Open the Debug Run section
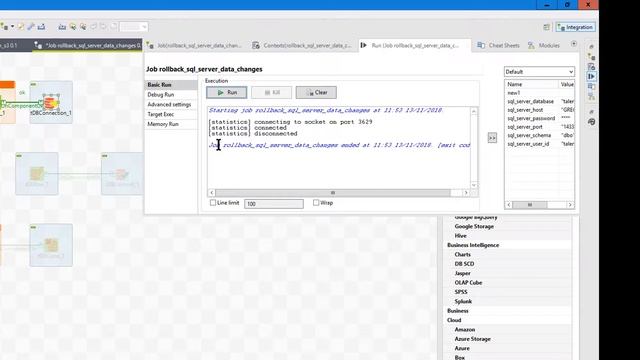Screen dimensions: 640x360 [x=171, y=95]
